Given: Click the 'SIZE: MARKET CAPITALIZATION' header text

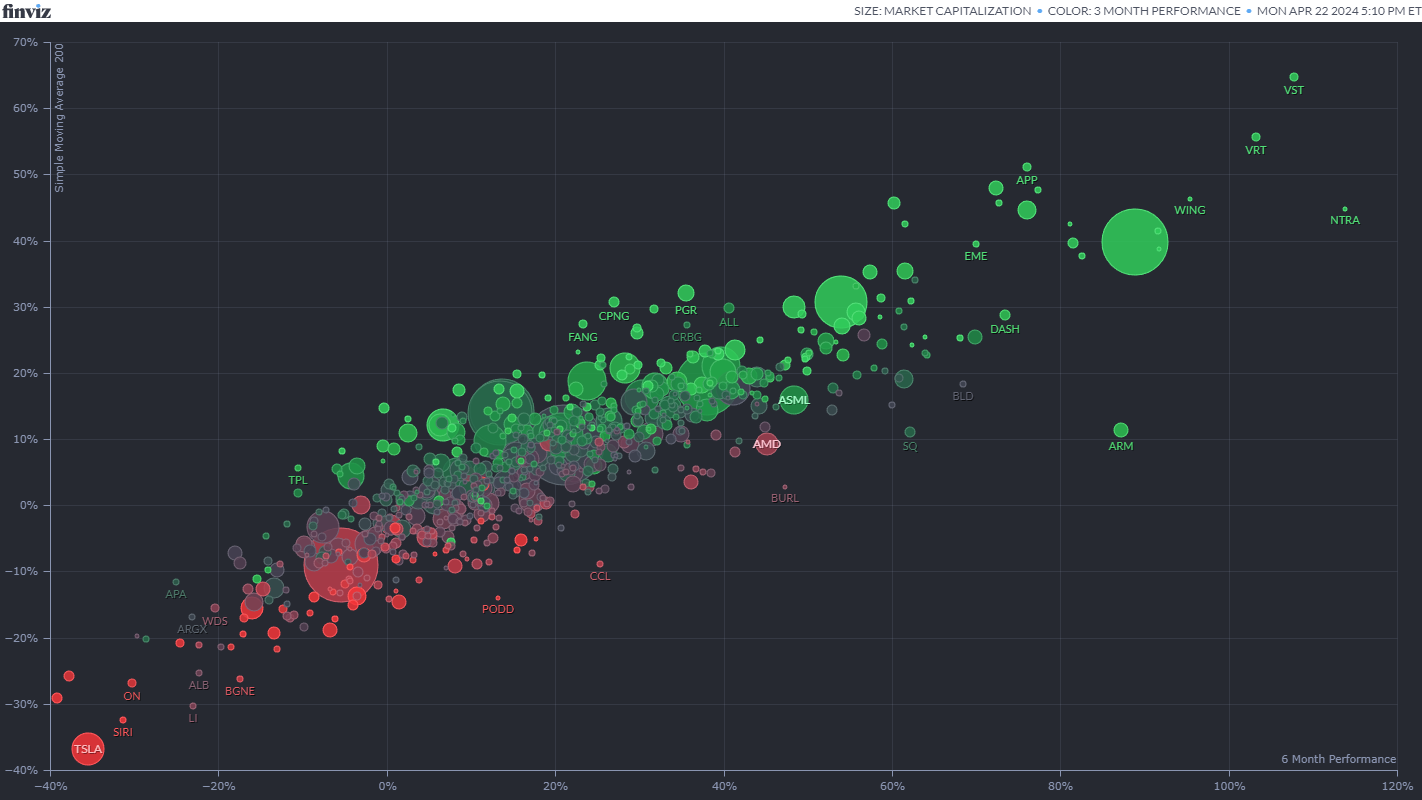Looking at the screenshot, I should pyautogui.click(x=943, y=11).
